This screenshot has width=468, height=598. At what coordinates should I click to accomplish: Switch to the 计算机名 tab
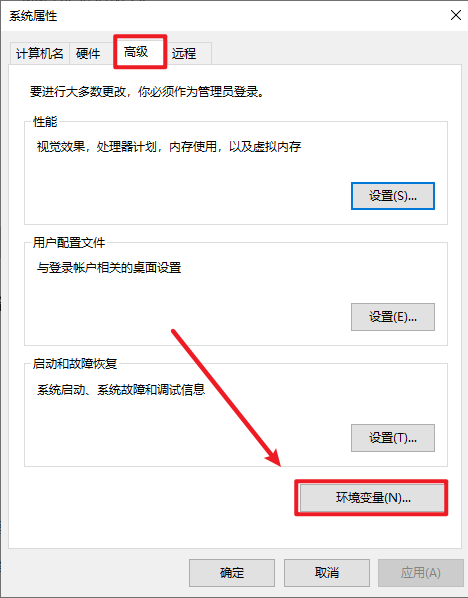[40, 53]
